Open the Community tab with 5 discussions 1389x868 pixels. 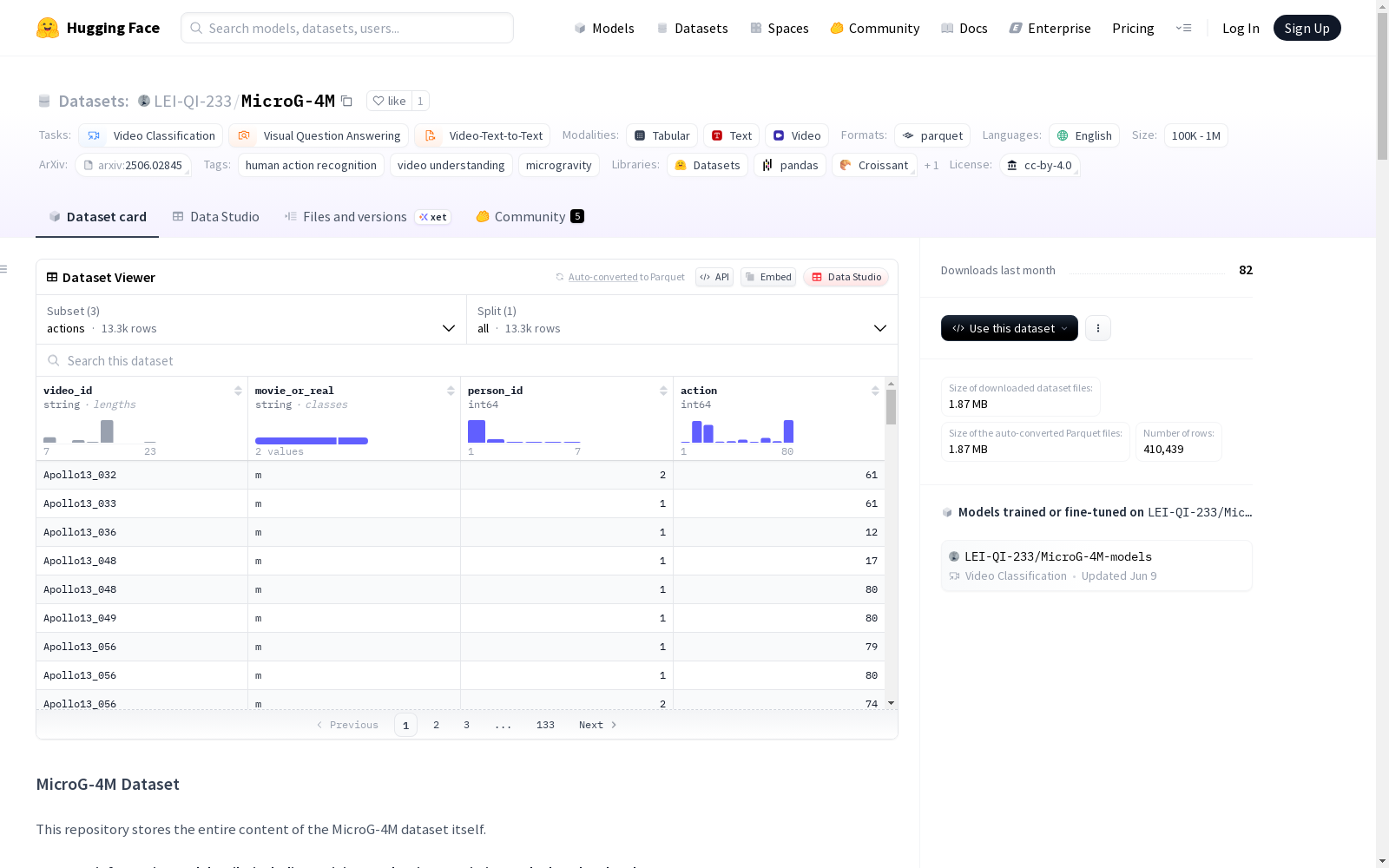click(530, 217)
